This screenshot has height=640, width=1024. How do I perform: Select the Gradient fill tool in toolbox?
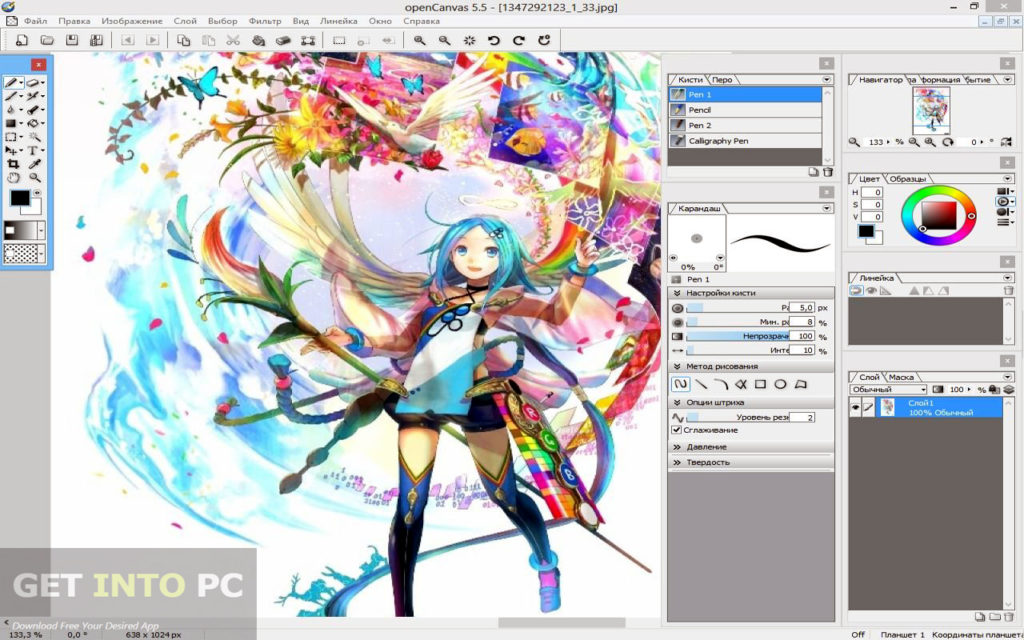coord(10,123)
